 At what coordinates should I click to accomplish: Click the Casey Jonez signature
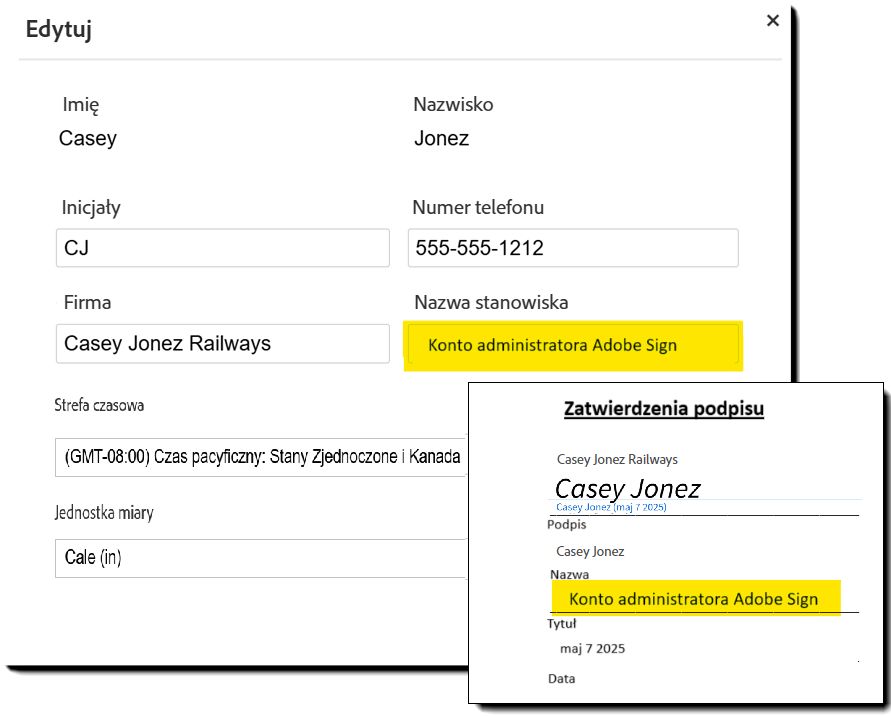(628, 489)
